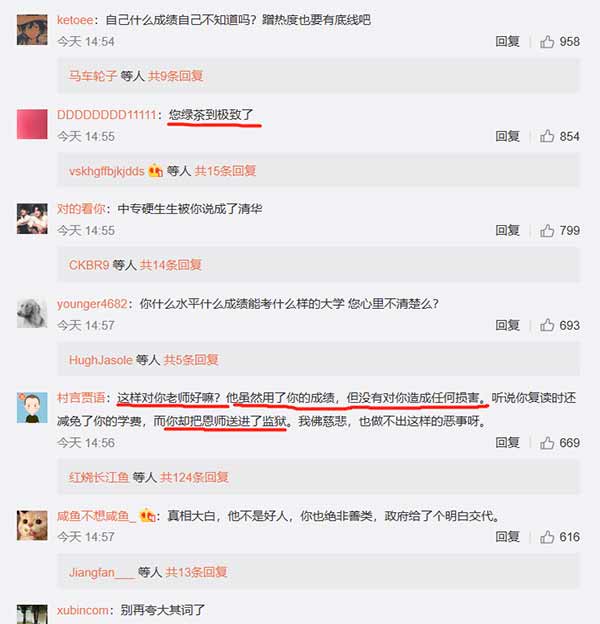The image size is (600, 624).
Task: Open username link xubincom
Action: (82, 610)
